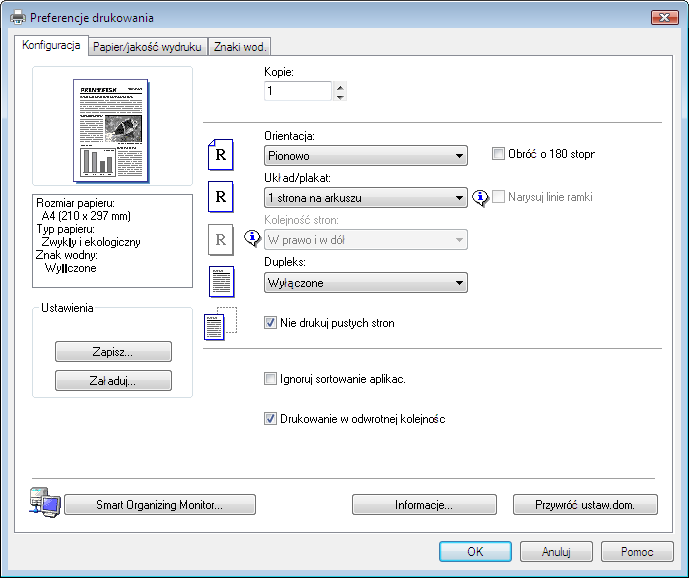Click the 'Orientacja:' label
The image size is (689, 578).
(x=290, y=136)
